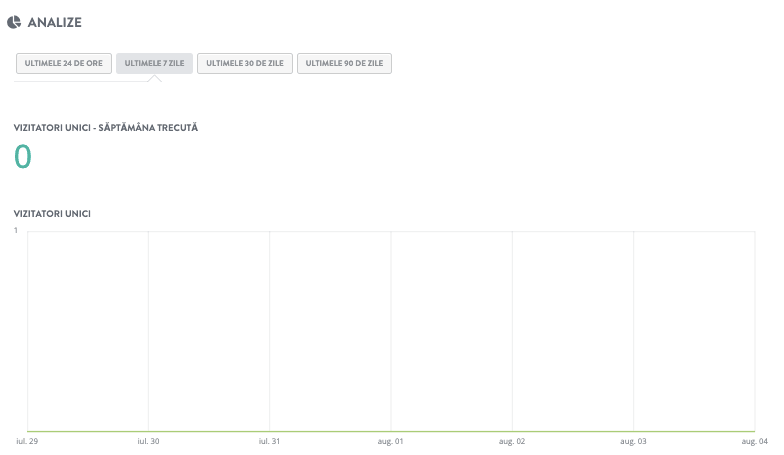Viewport: 784px width, 455px height.
Task: Click the ANALIZE heading text
Action: coord(54,22)
